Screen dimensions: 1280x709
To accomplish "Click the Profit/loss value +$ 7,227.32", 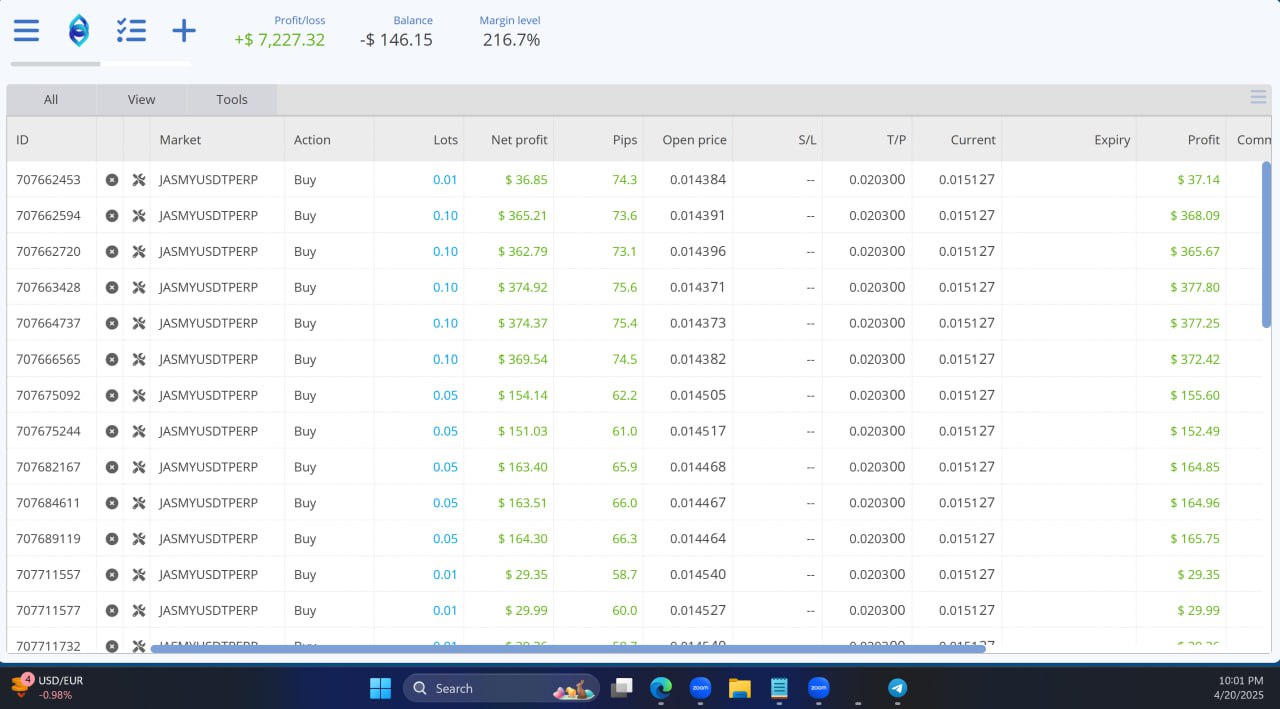I will coord(279,40).
